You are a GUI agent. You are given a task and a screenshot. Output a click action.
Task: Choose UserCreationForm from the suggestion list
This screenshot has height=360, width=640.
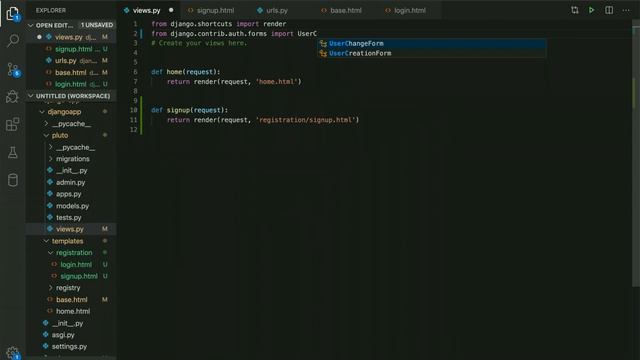pos(432,53)
